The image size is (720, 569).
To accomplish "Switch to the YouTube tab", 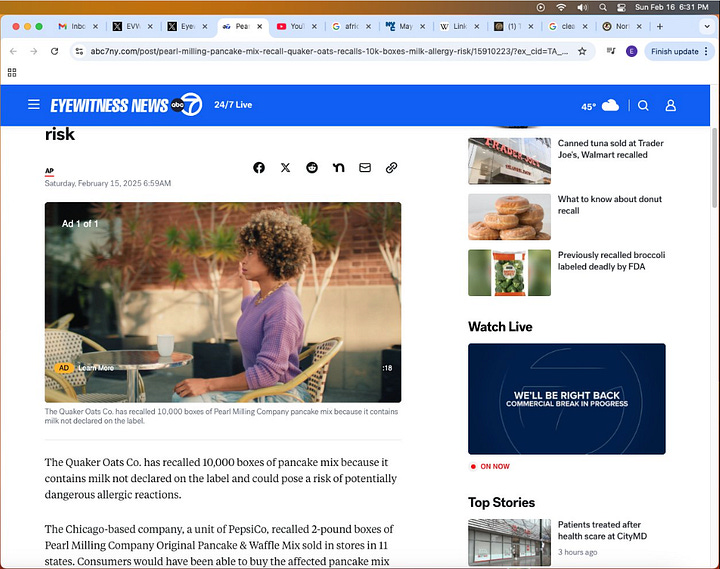I will [x=296, y=27].
